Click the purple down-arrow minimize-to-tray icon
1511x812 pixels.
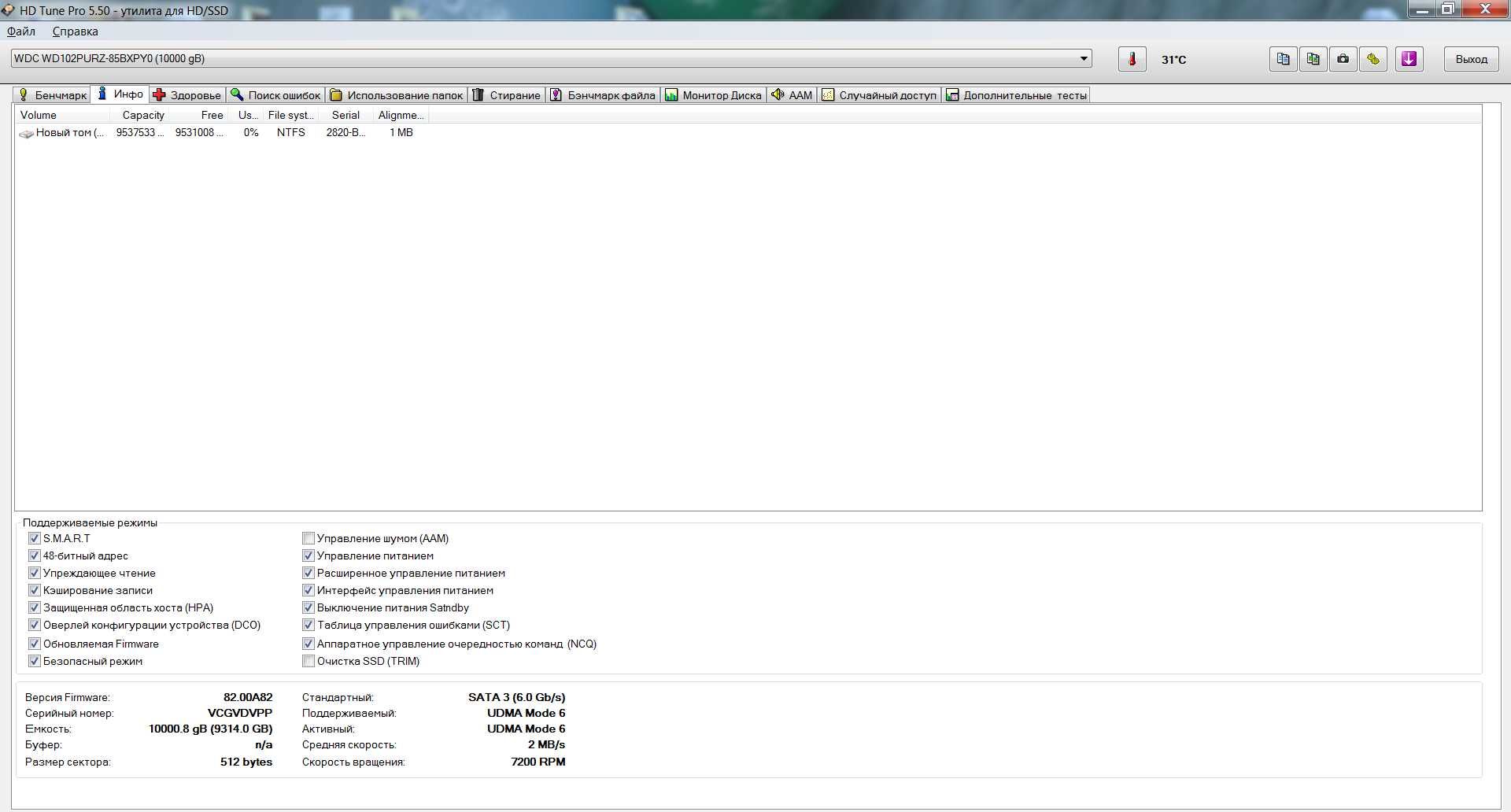click(1409, 59)
